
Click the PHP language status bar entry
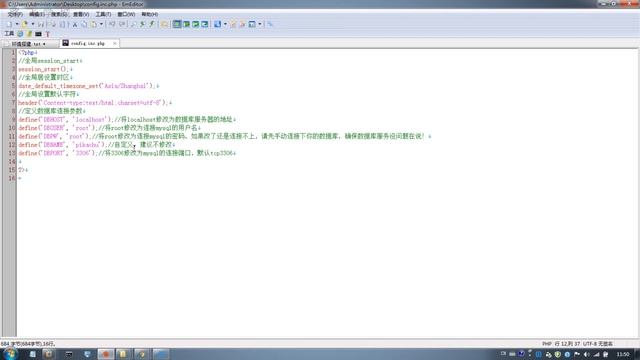547,344
